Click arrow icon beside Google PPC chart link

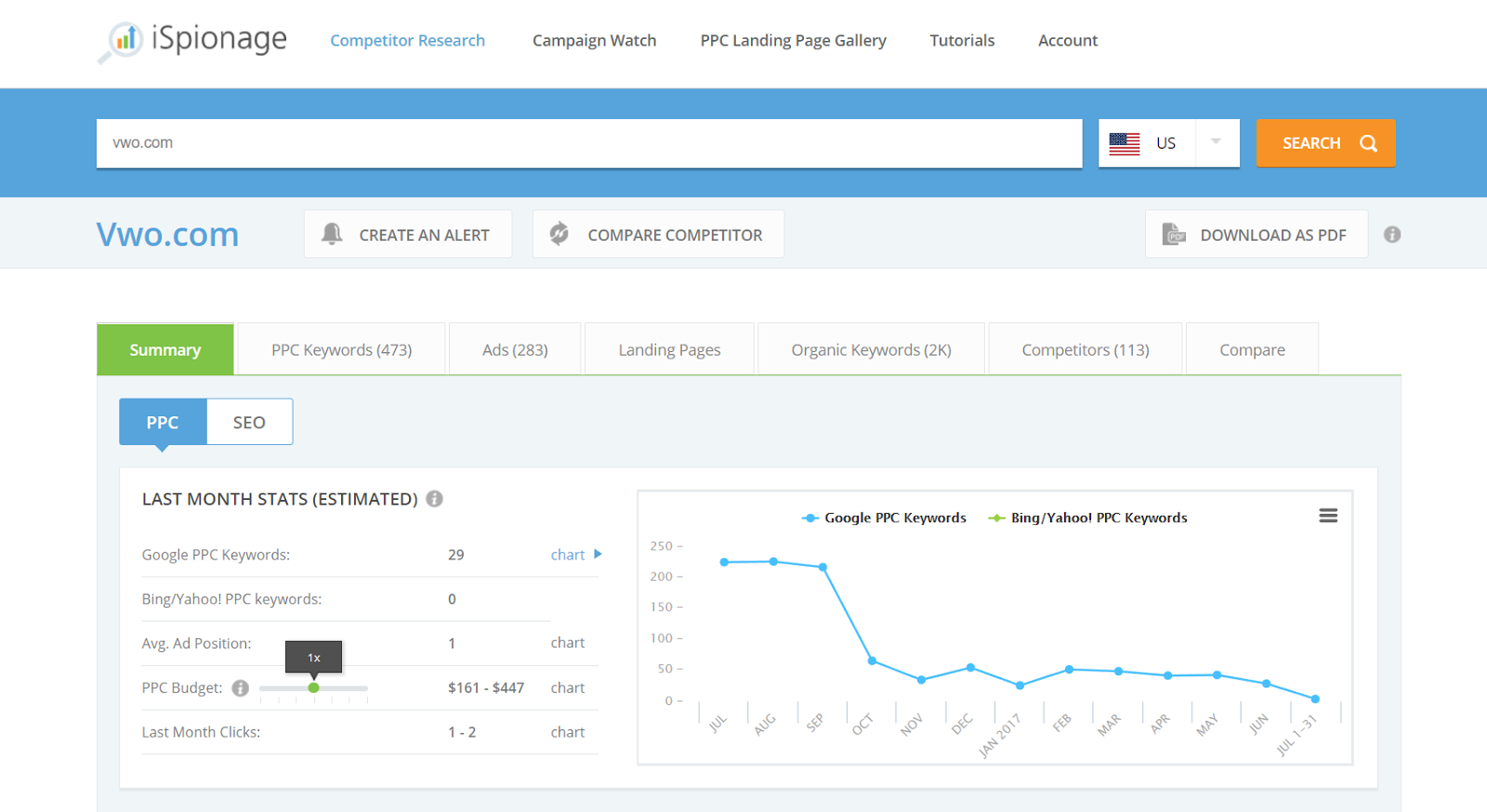(x=598, y=554)
